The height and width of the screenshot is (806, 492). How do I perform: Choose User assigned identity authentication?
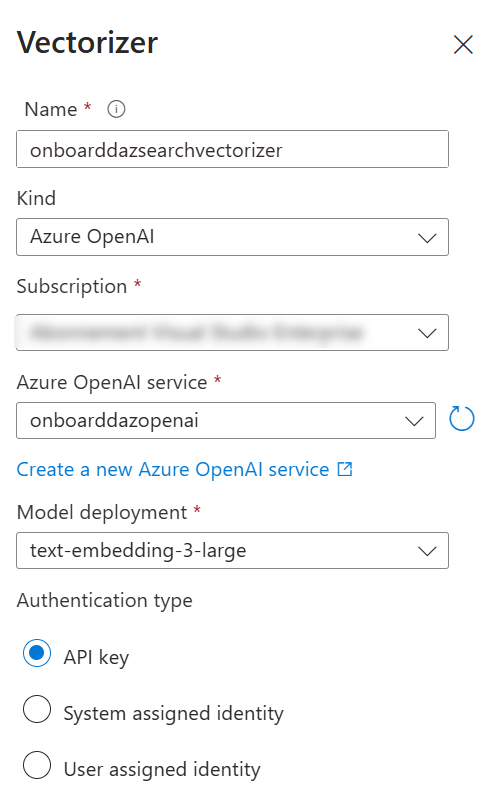37,765
